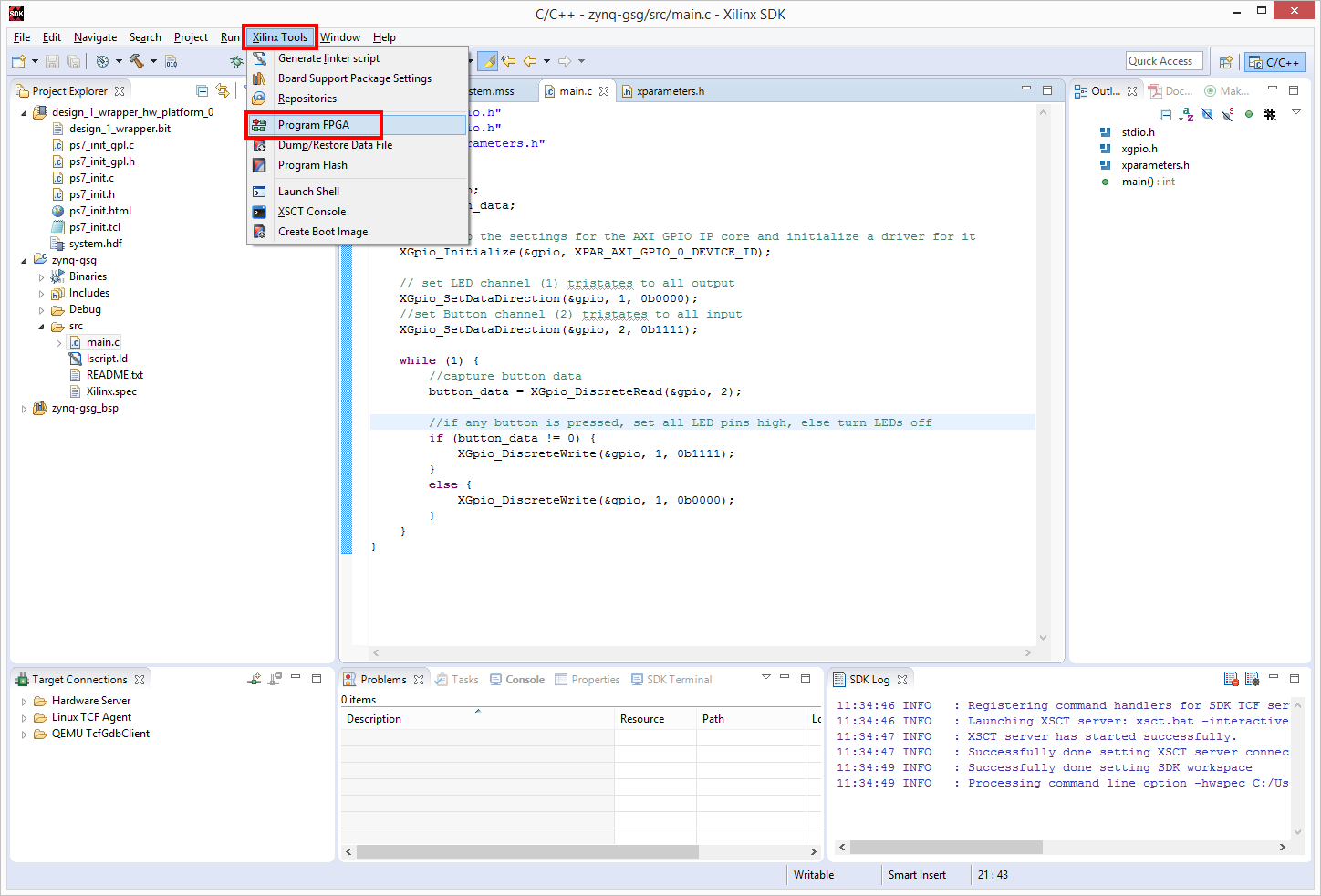Screen dimensions: 1321x896
Task: Click Open Perspective icon
Action: point(1225,62)
